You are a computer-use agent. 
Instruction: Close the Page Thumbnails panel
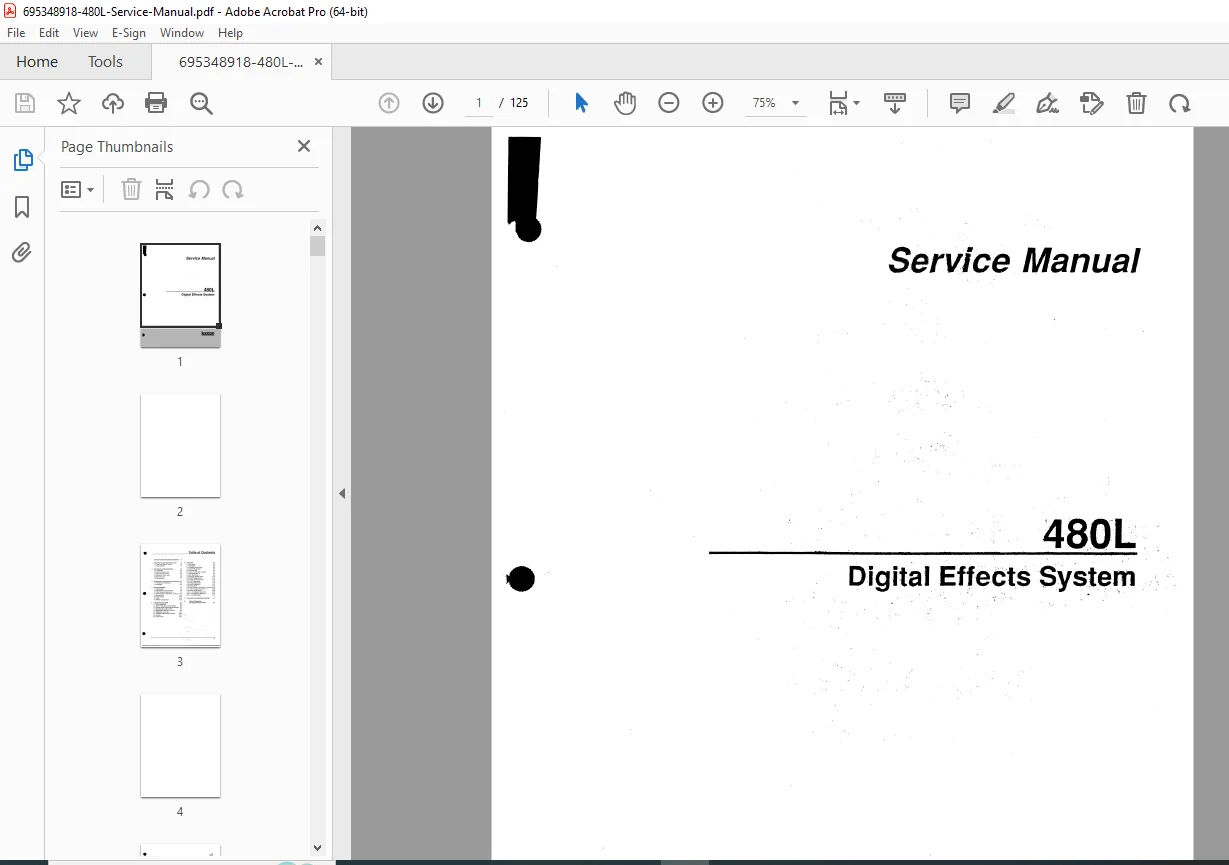point(304,146)
